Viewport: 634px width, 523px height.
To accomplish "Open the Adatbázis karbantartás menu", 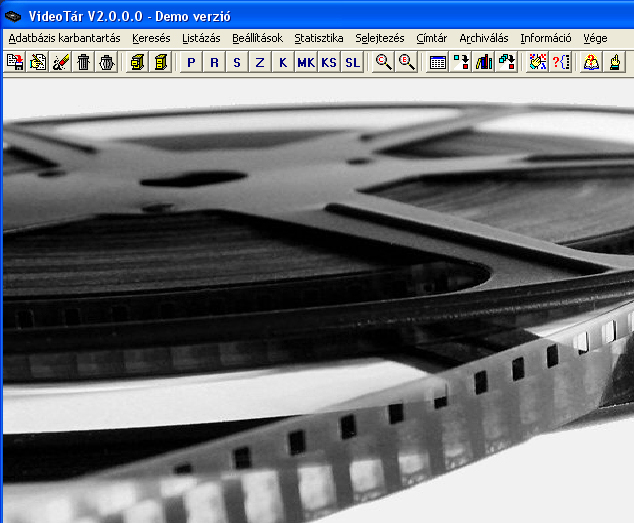I will (64, 38).
